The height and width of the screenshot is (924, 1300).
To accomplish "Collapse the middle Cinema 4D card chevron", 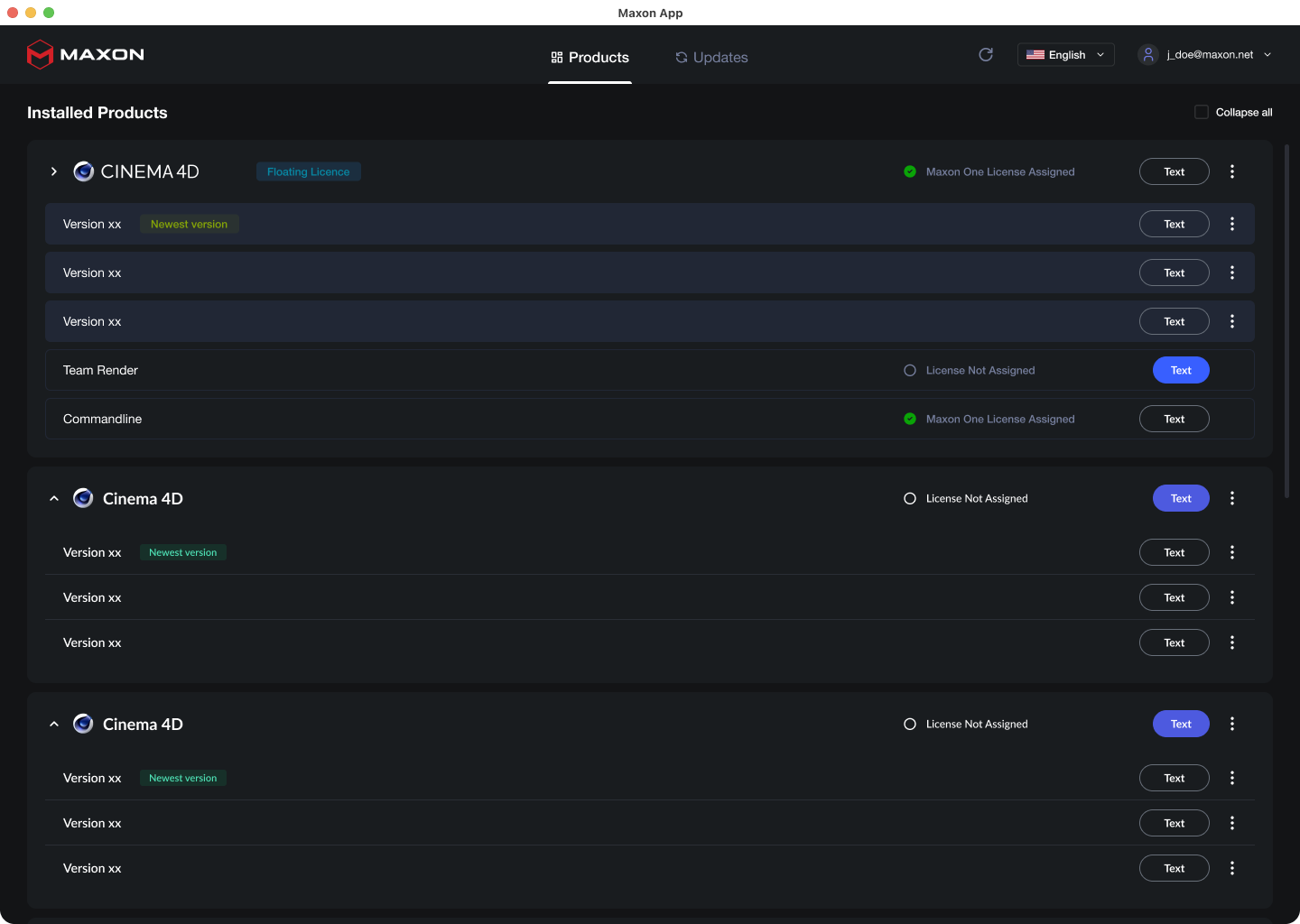I will tap(54, 498).
